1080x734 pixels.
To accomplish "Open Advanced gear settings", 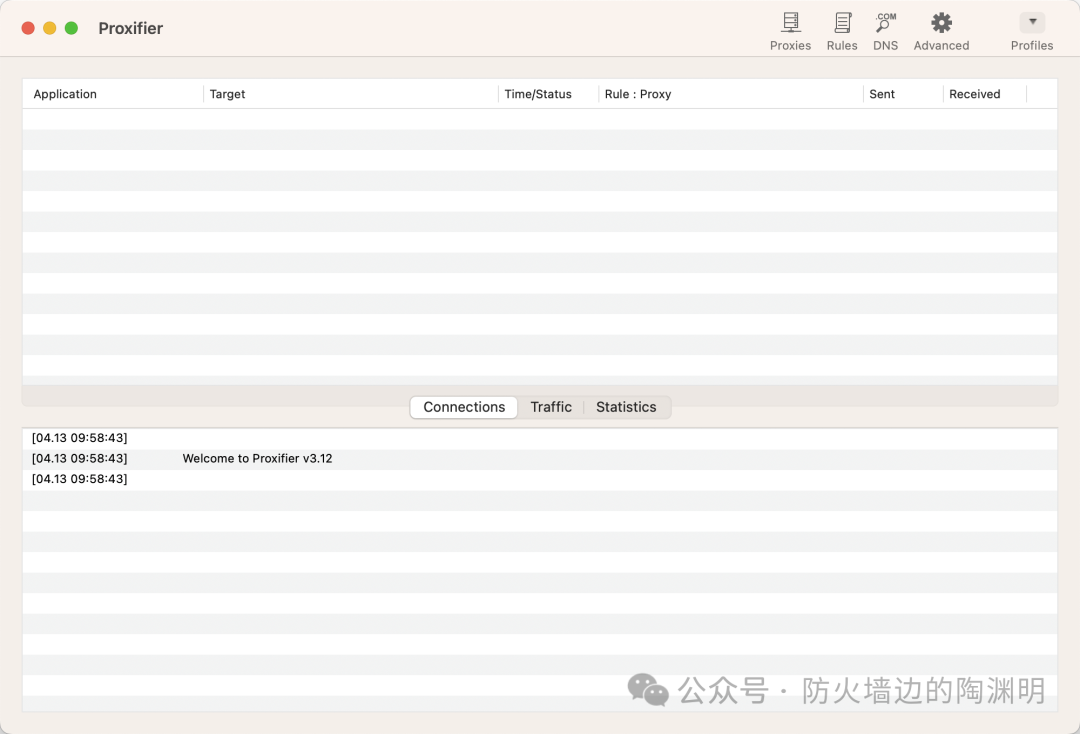I will point(941,23).
